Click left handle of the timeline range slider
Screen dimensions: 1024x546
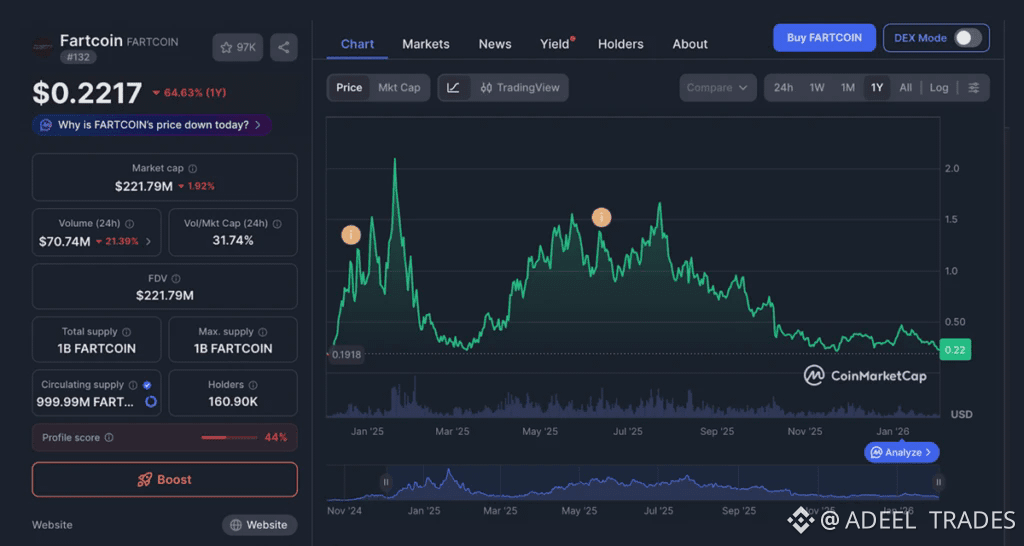(385, 482)
